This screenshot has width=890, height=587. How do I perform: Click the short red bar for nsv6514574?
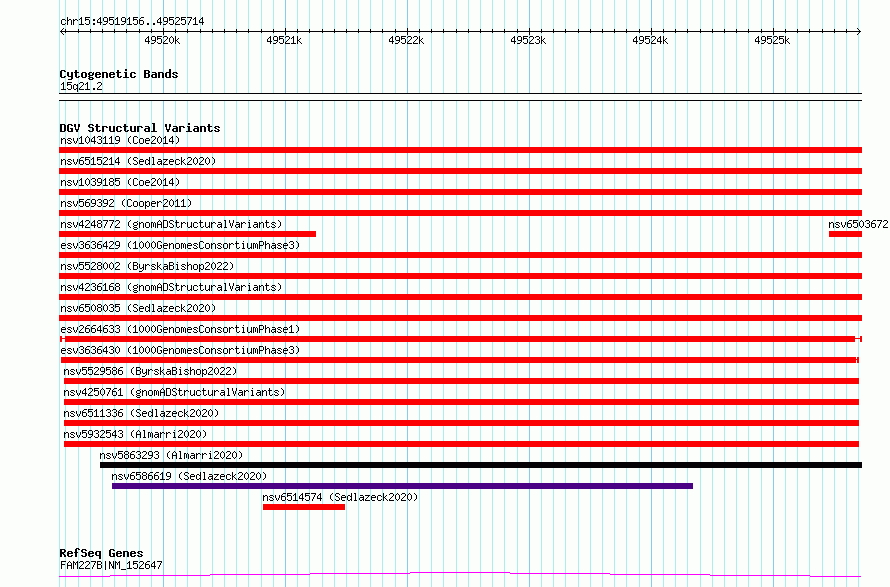pyautogui.click(x=304, y=507)
